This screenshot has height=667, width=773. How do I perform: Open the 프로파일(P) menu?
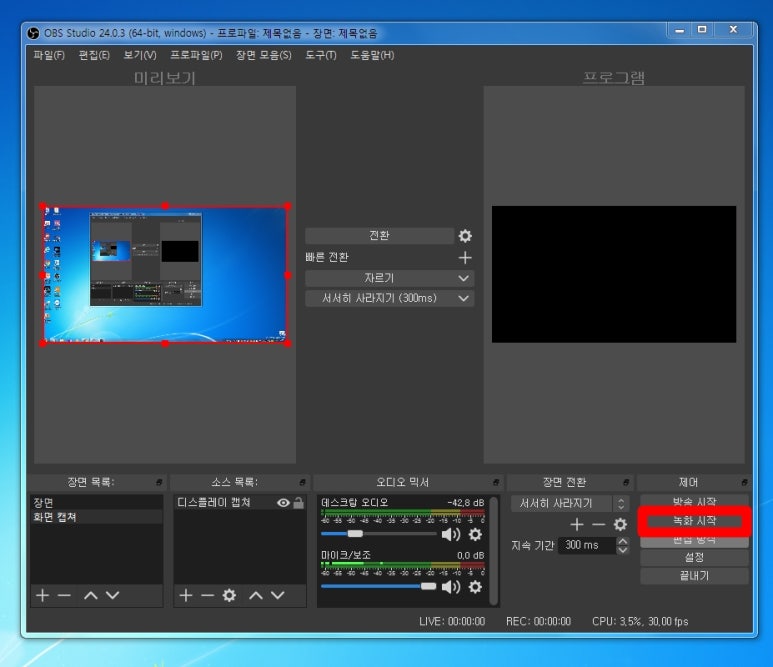(196, 55)
